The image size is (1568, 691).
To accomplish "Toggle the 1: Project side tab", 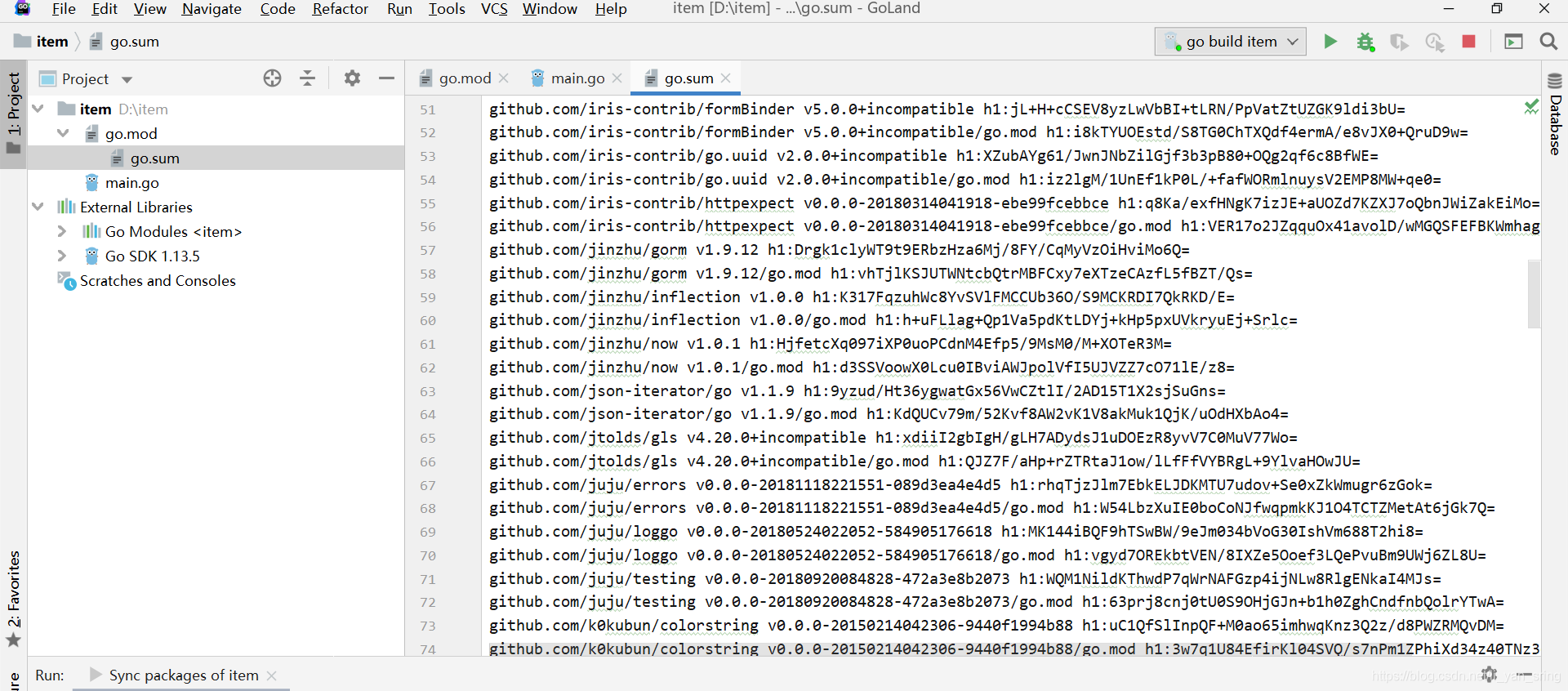I will [14, 113].
